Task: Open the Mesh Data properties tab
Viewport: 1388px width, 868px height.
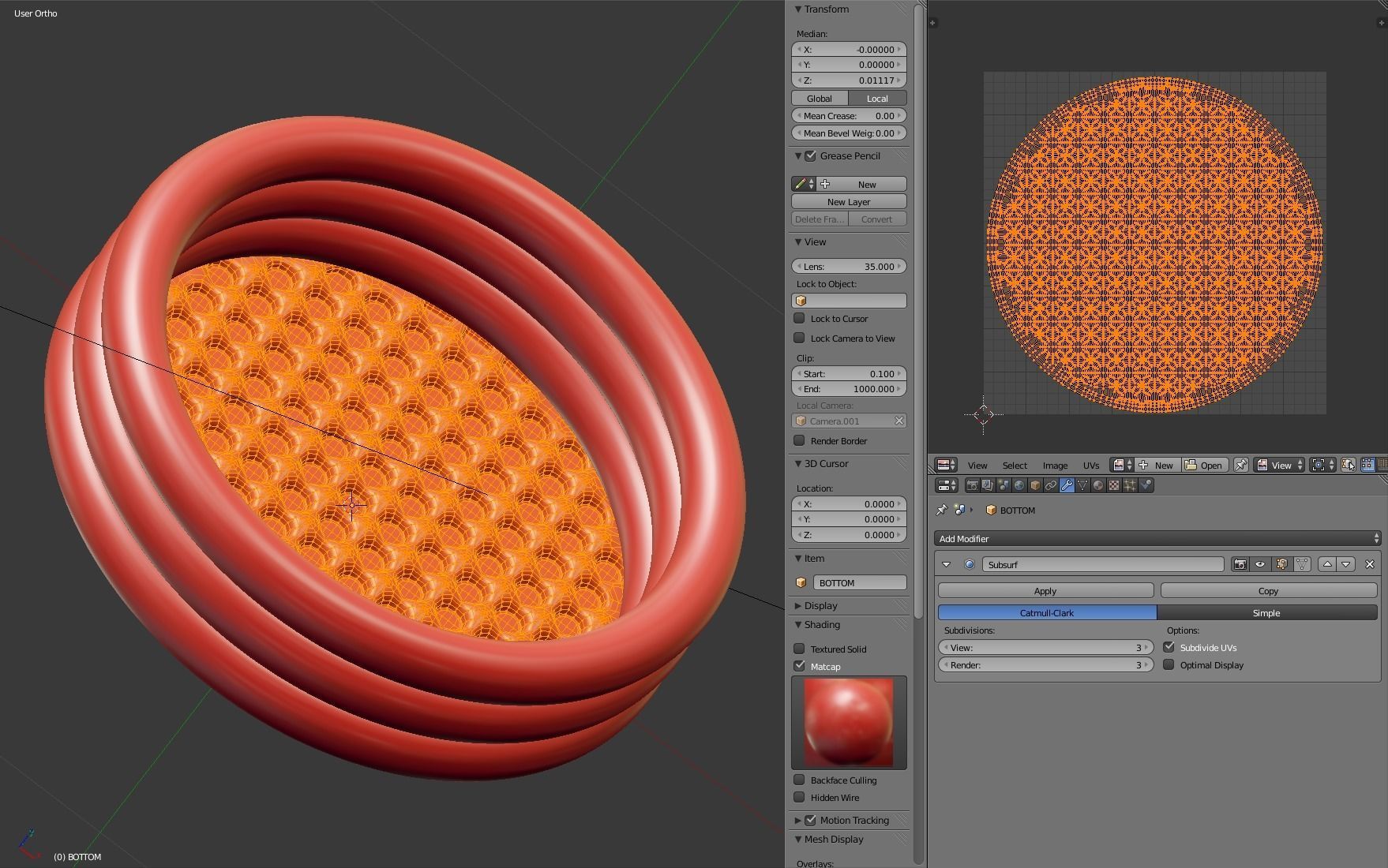Action: [x=1082, y=485]
